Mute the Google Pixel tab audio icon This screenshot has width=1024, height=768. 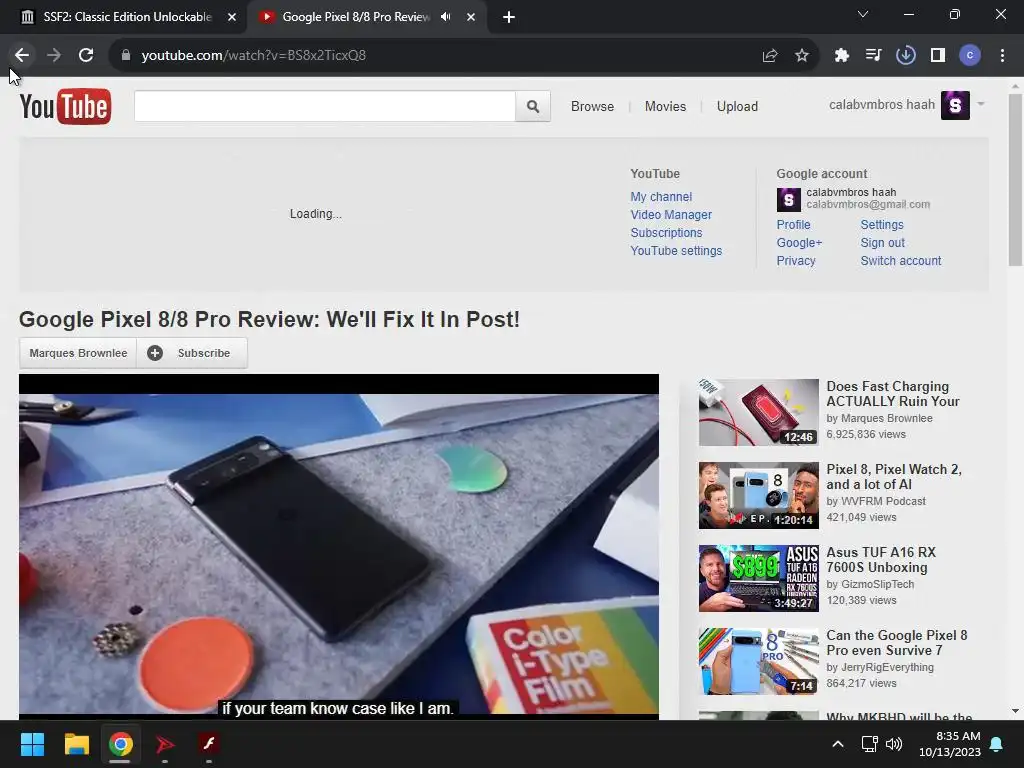coord(446,17)
